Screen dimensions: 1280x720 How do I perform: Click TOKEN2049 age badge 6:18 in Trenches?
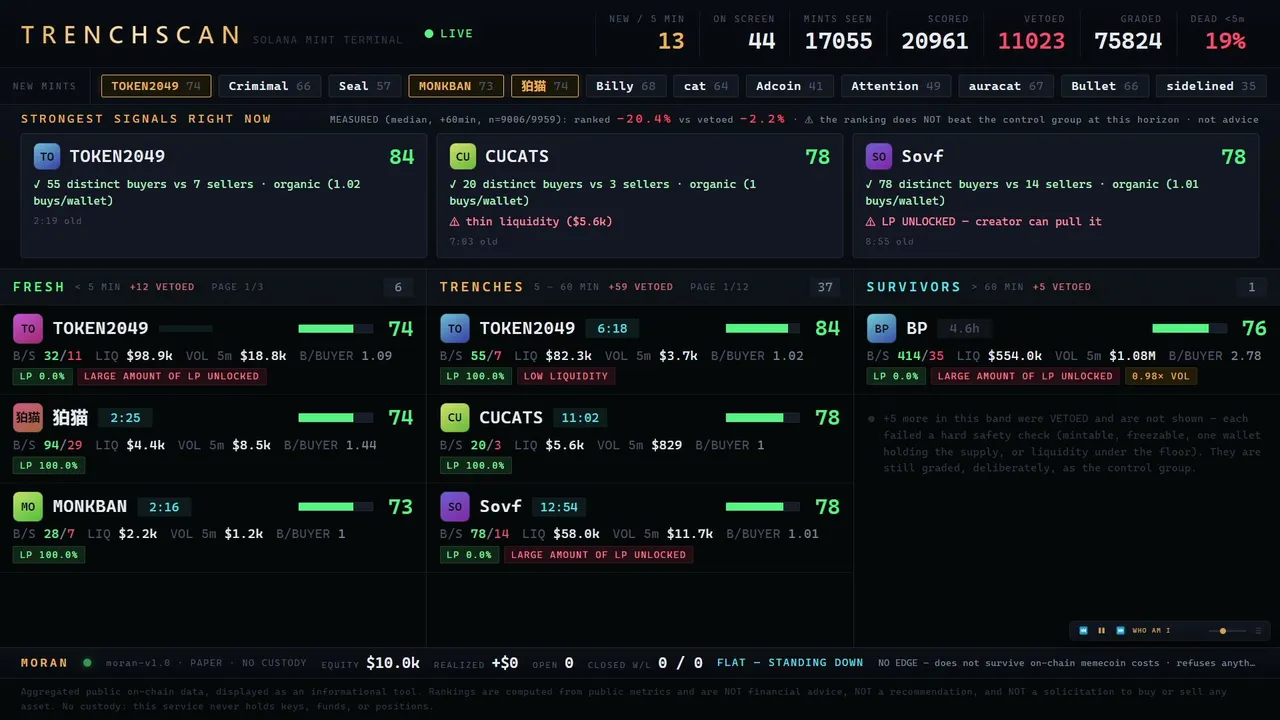pos(612,329)
